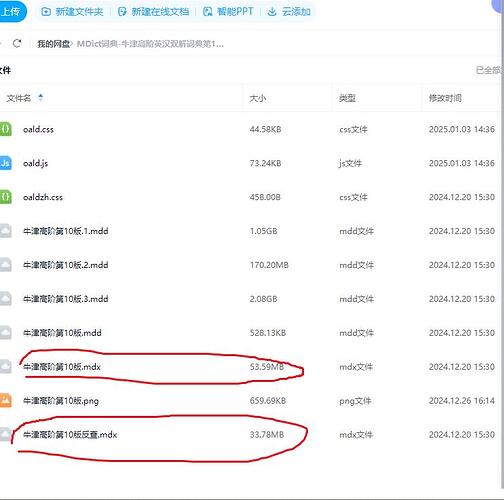
Task: Click the 2.08GB size value
Action: (x=264, y=299)
